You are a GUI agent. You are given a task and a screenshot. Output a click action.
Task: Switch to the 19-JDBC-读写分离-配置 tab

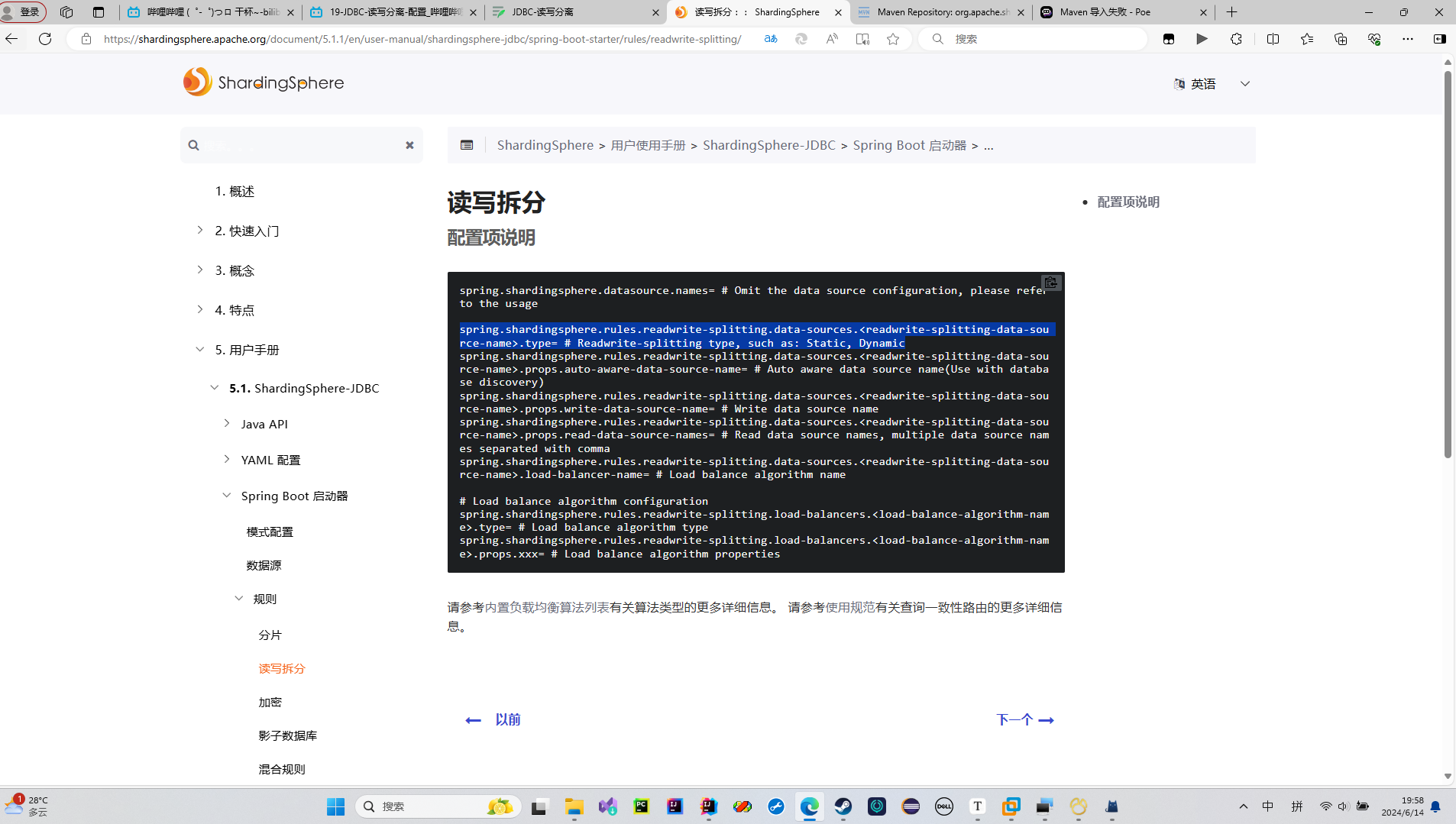coord(393,12)
